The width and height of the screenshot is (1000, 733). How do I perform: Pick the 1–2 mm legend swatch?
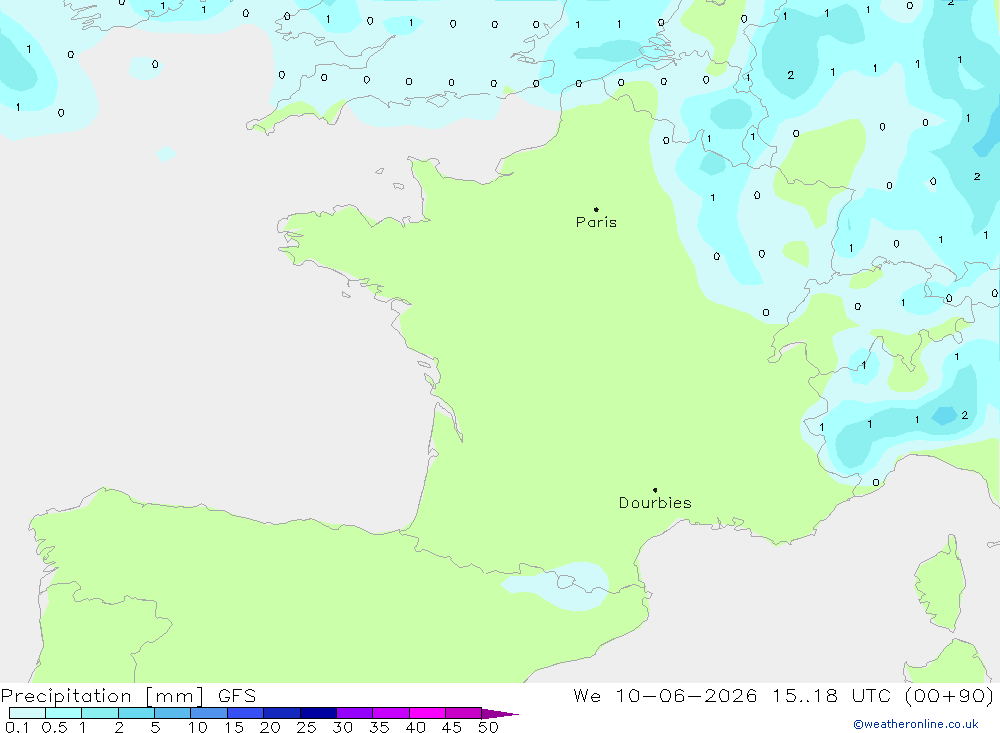coord(99,713)
